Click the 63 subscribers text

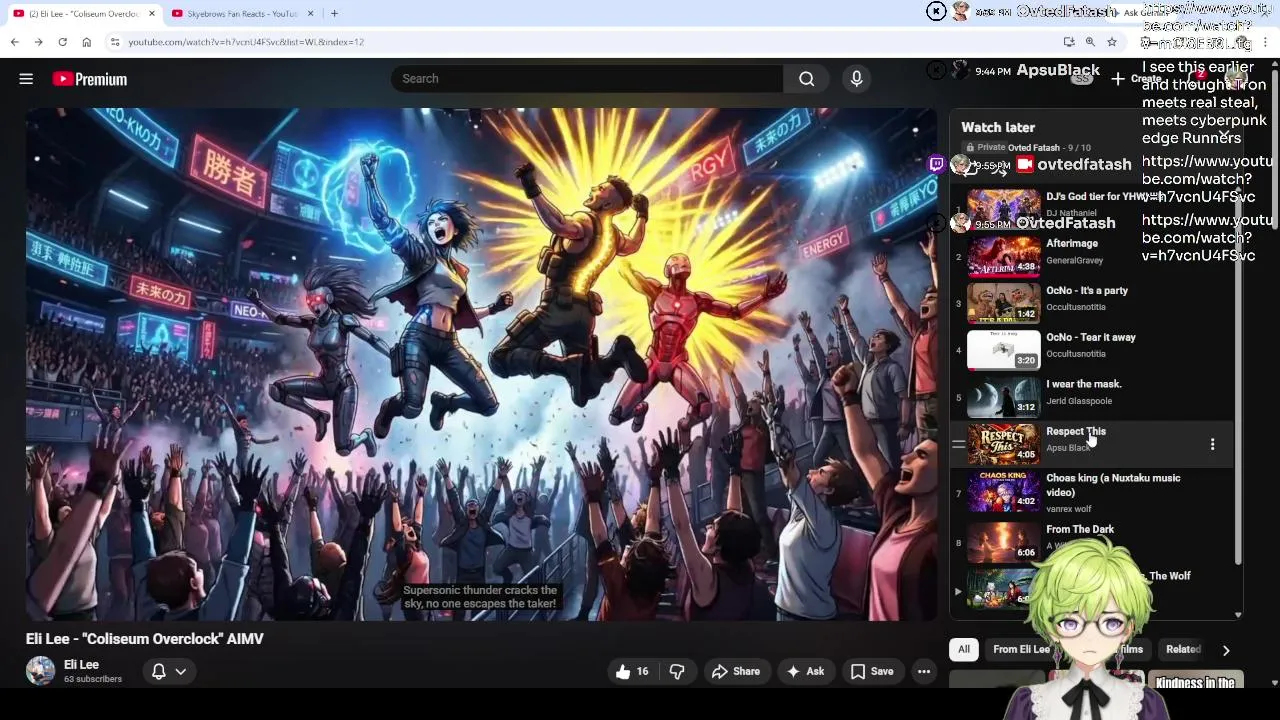click(x=93, y=679)
